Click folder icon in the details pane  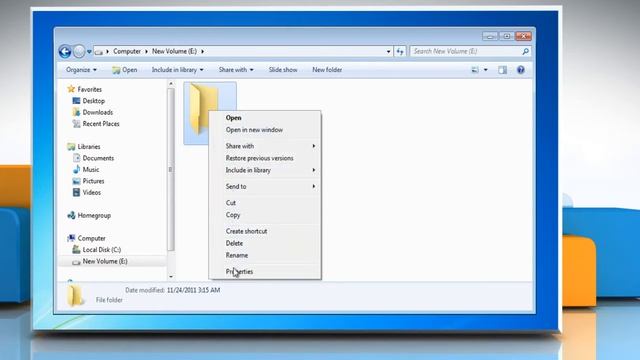(x=75, y=296)
